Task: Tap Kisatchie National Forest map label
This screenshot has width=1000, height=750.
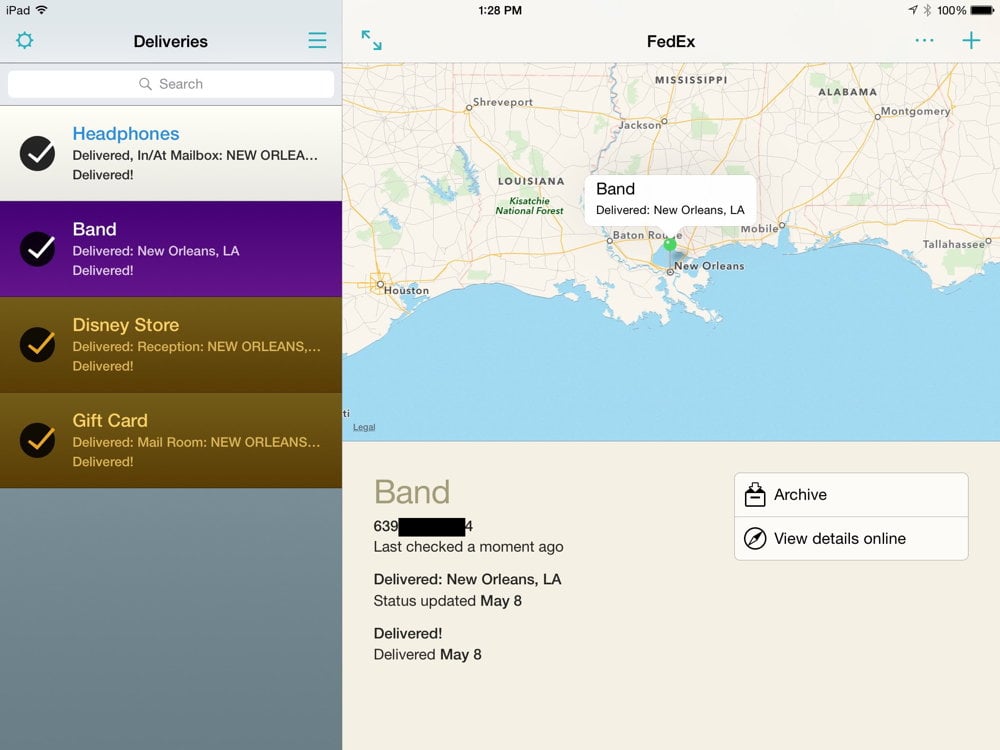Action: tap(529, 205)
